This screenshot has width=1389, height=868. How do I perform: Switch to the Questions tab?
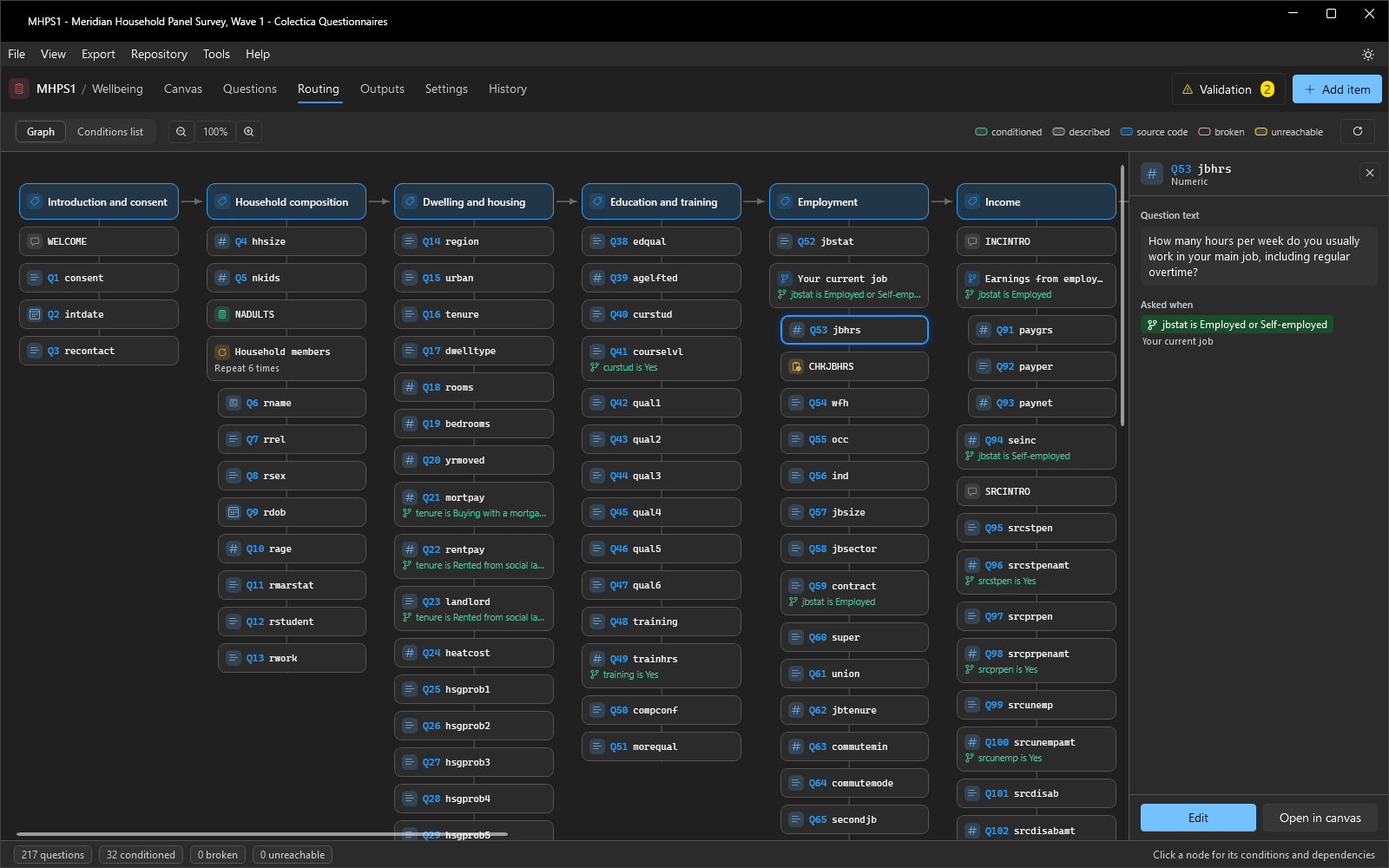click(250, 89)
